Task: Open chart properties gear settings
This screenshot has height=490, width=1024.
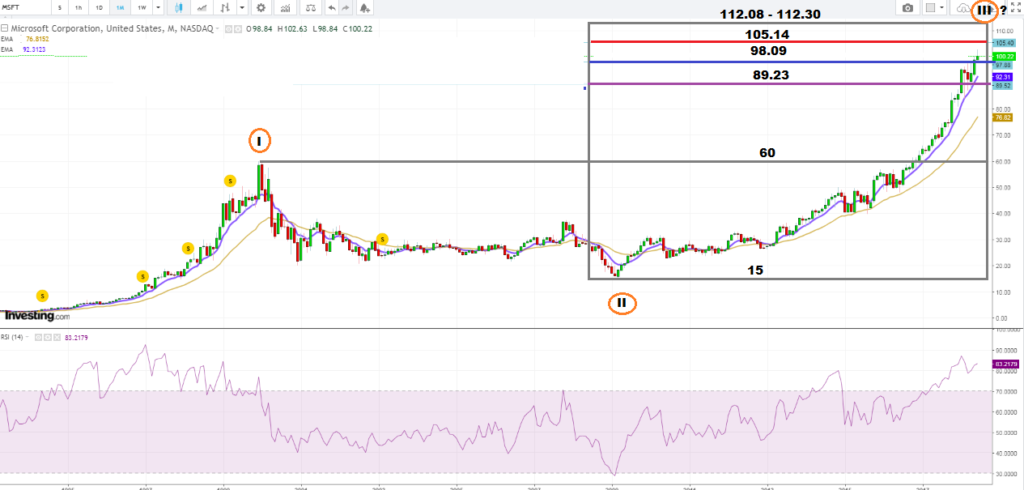Action: [x=261, y=8]
